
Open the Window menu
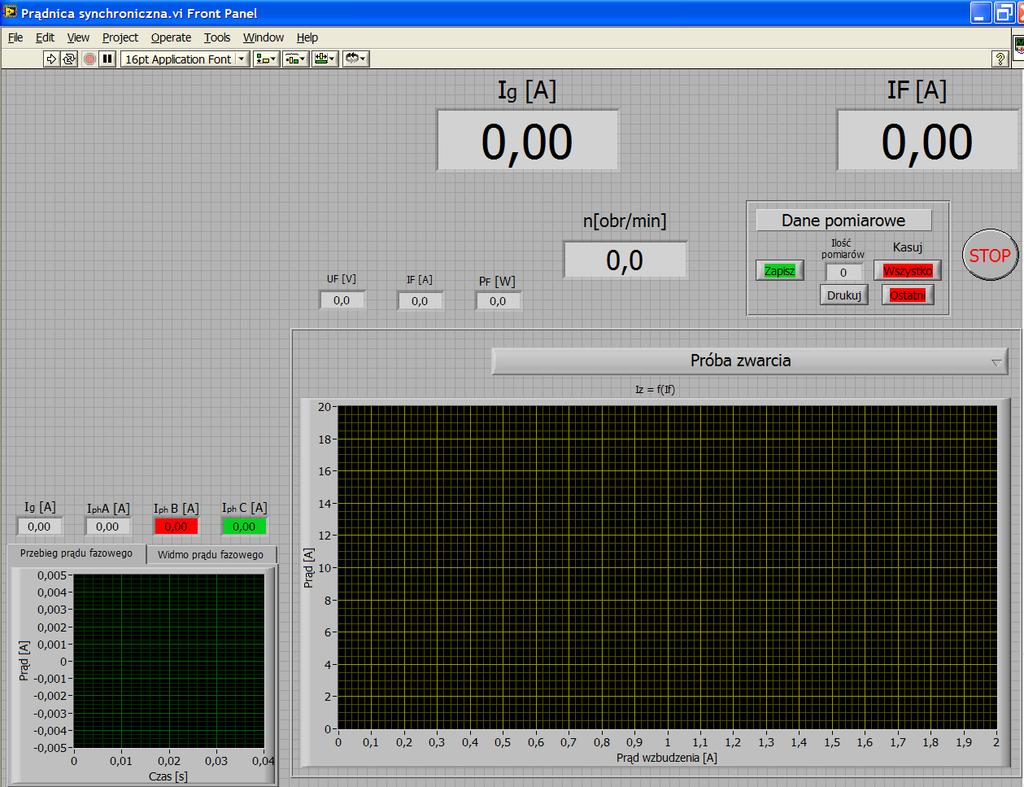(x=263, y=37)
